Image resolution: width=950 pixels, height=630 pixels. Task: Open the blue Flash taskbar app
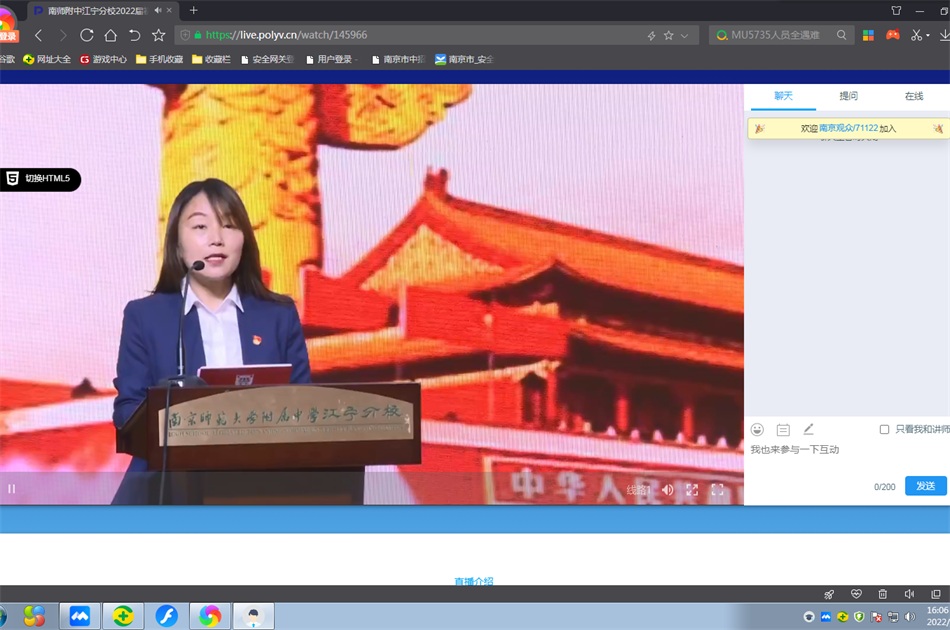tap(167, 616)
